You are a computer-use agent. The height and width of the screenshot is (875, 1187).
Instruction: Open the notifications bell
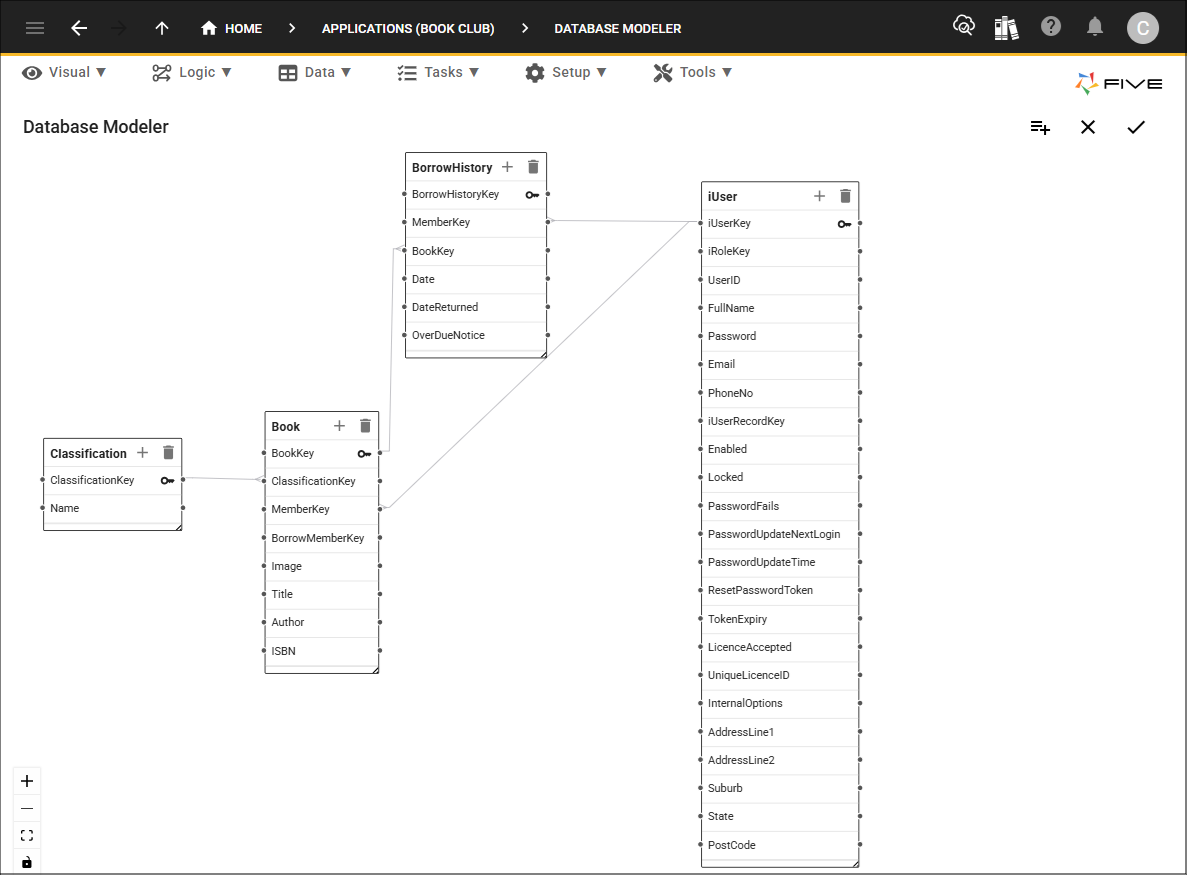[x=1095, y=27]
